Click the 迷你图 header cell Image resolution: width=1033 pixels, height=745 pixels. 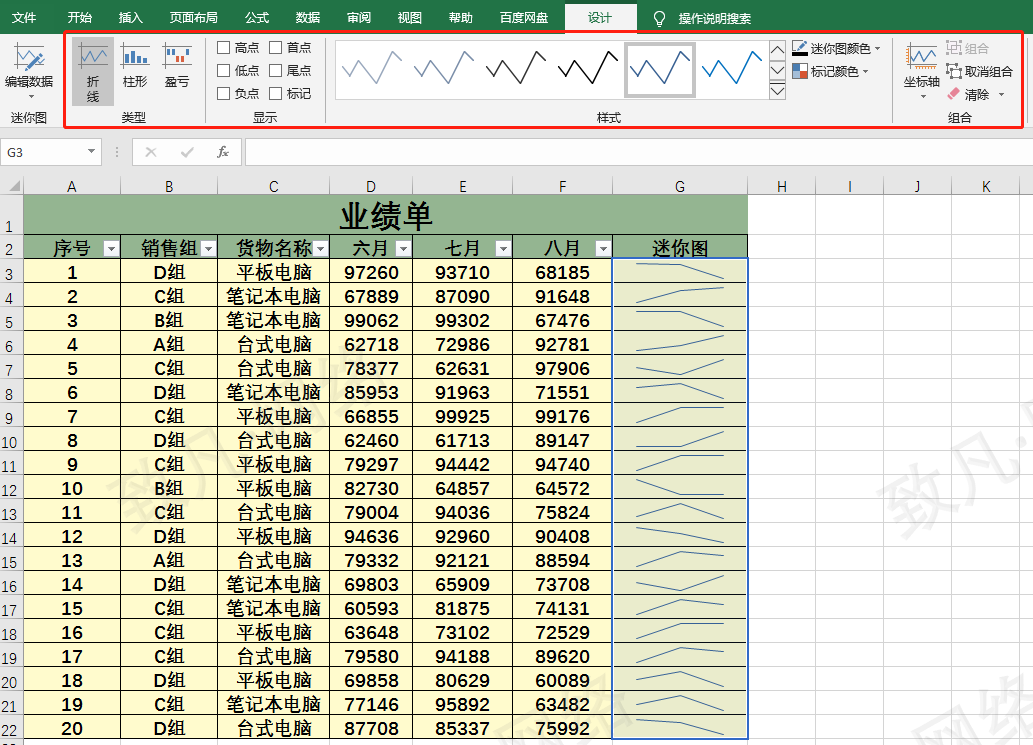pyautogui.click(x=680, y=248)
